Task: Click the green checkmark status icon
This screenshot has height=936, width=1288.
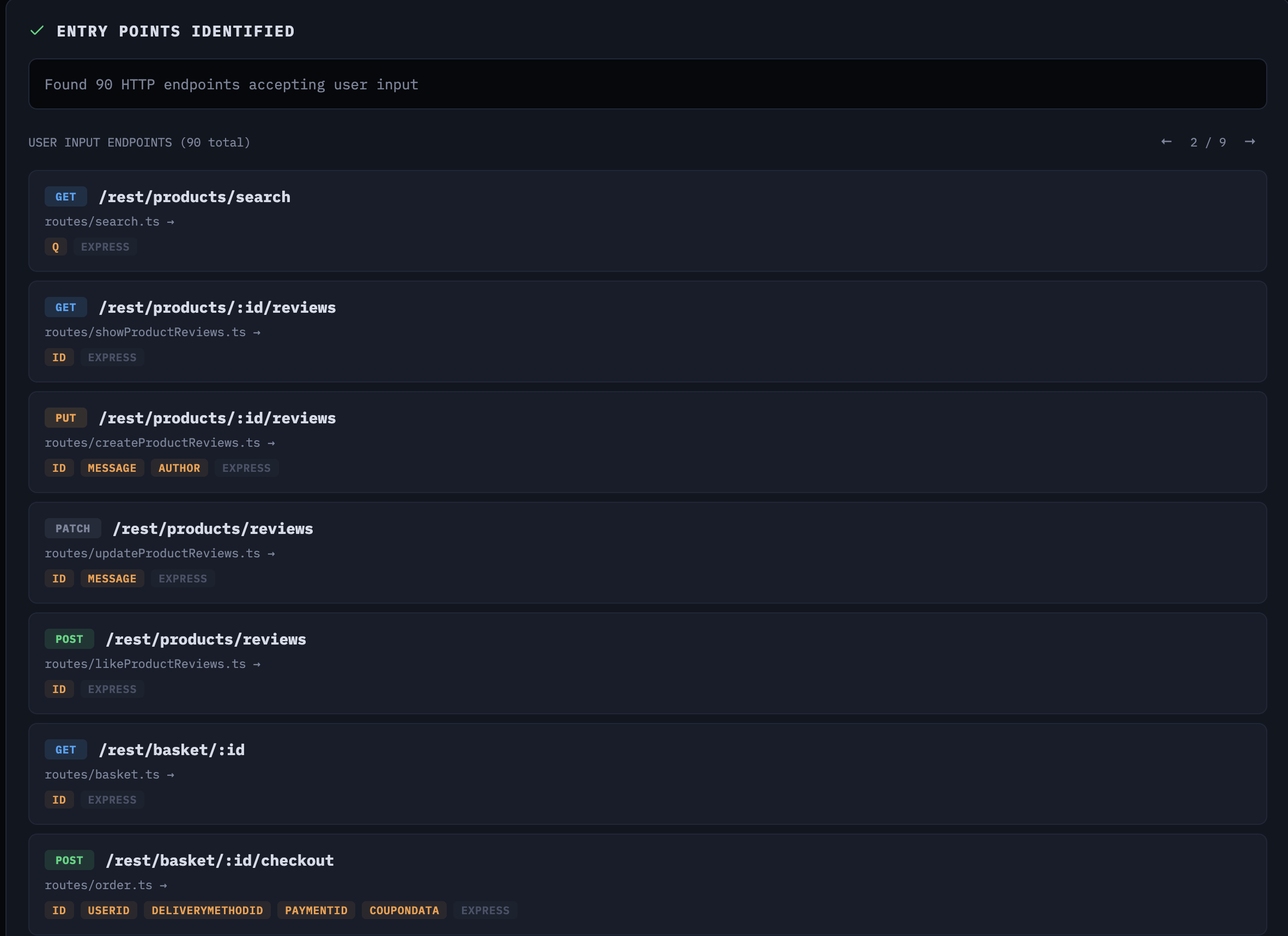Action: tap(37, 31)
